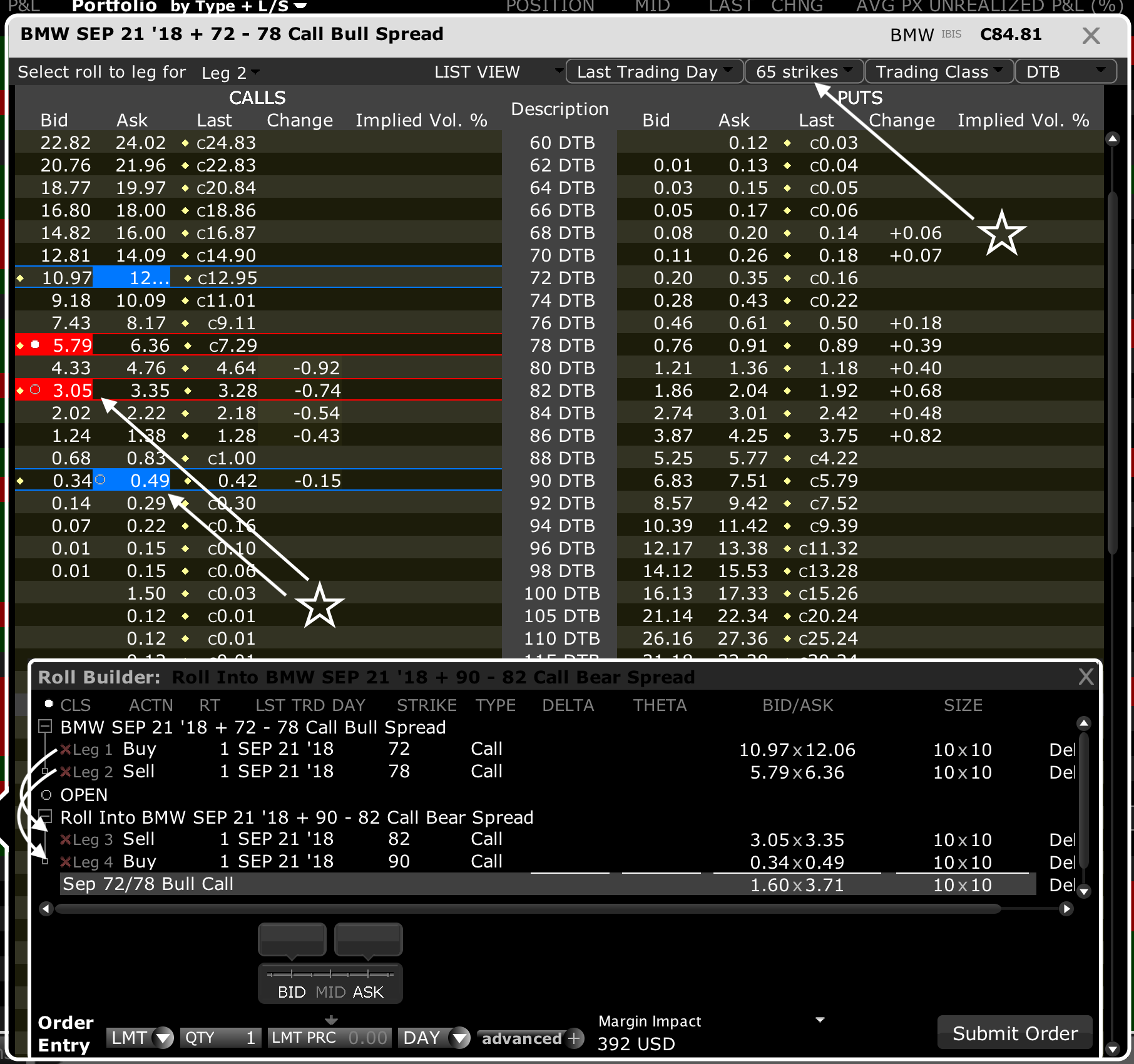Viewport: 1134px width, 1064px height.
Task: Click the LMT PRC price field
Action: (330, 1038)
